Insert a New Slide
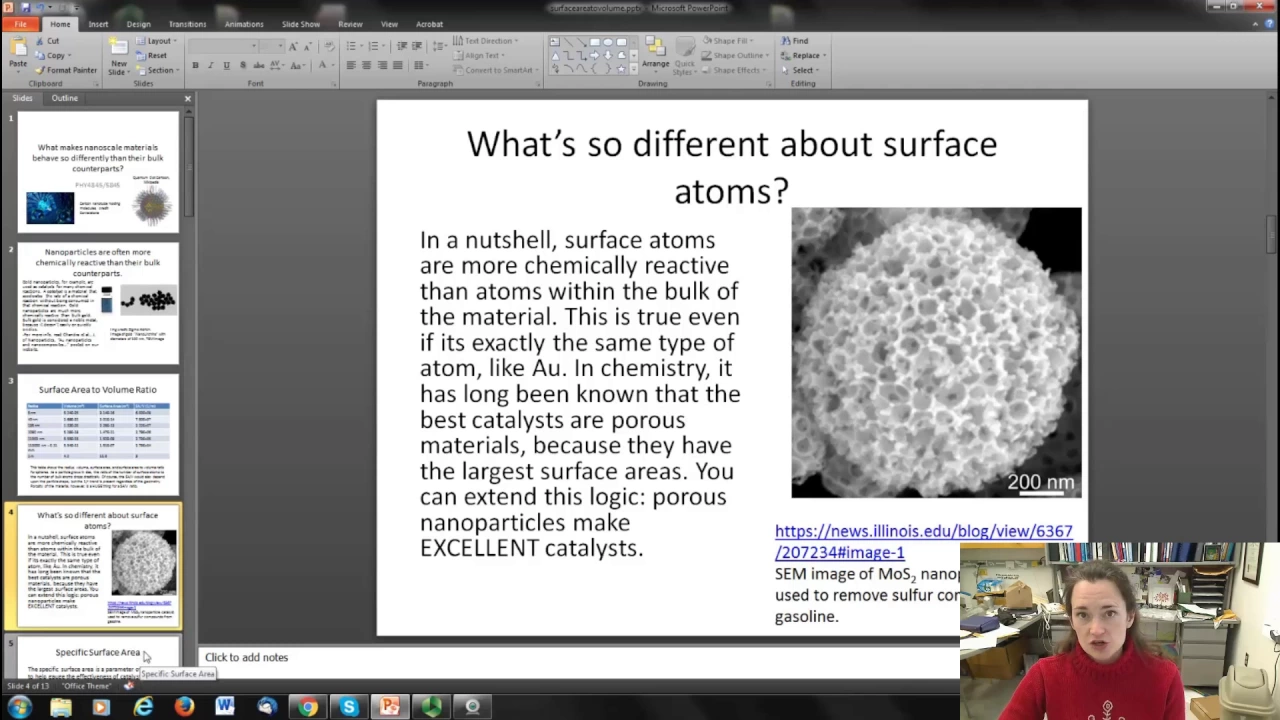Image resolution: width=1280 pixels, height=720 pixels. tap(118, 57)
